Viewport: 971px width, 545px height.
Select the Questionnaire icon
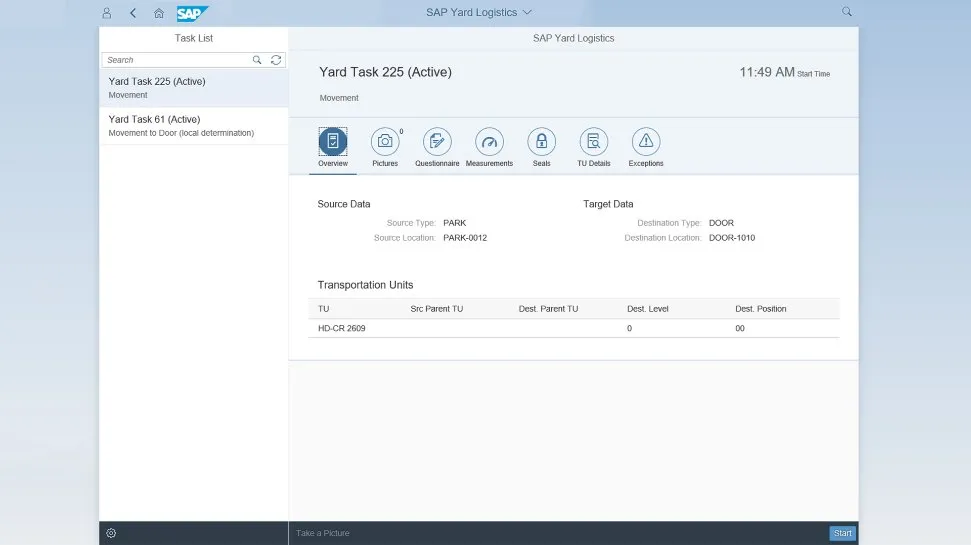[x=437, y=142]
